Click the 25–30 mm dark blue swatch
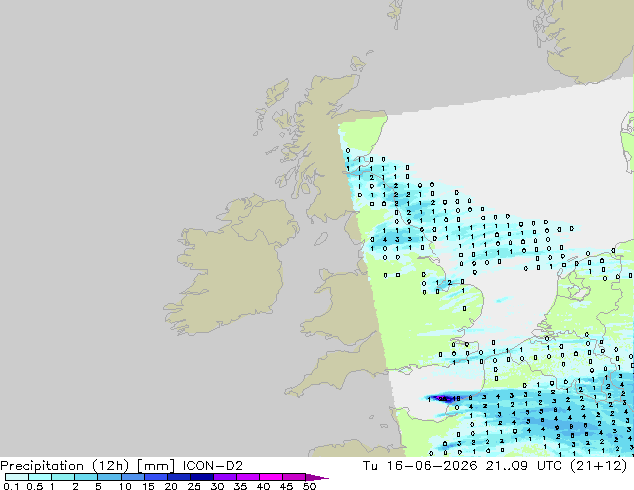Viewport: 634px width, 490px height. pos(201,477)
